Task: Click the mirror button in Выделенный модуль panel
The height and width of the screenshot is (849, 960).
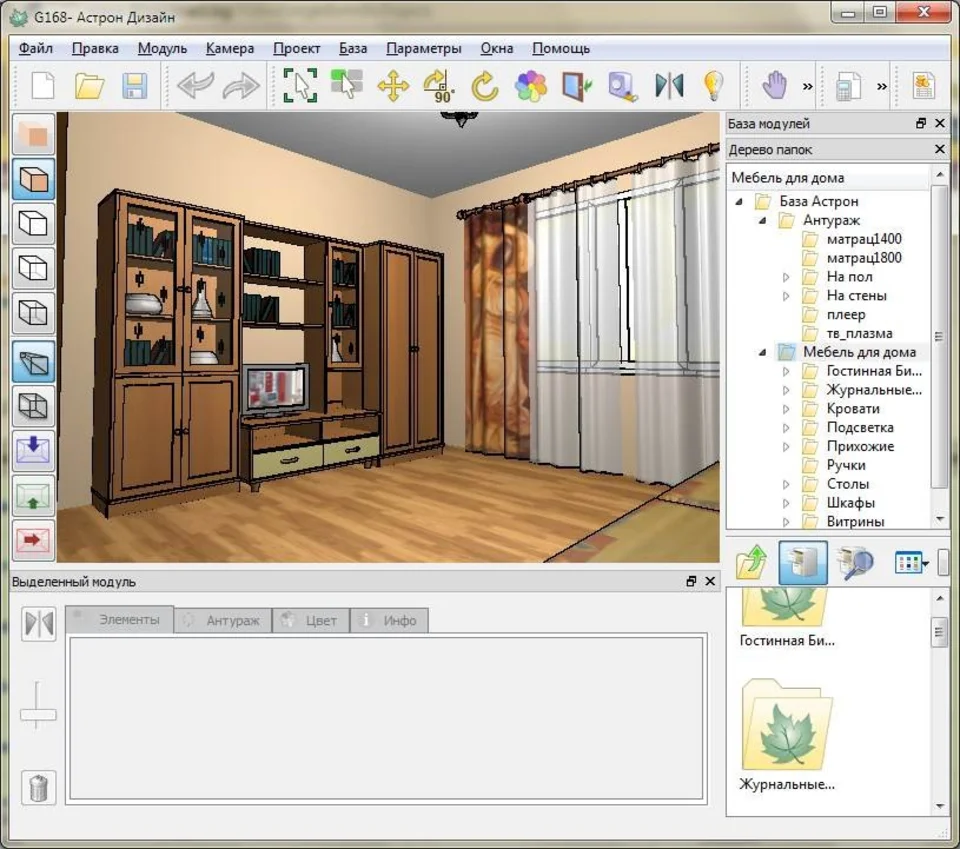Action: click(39, 623)
